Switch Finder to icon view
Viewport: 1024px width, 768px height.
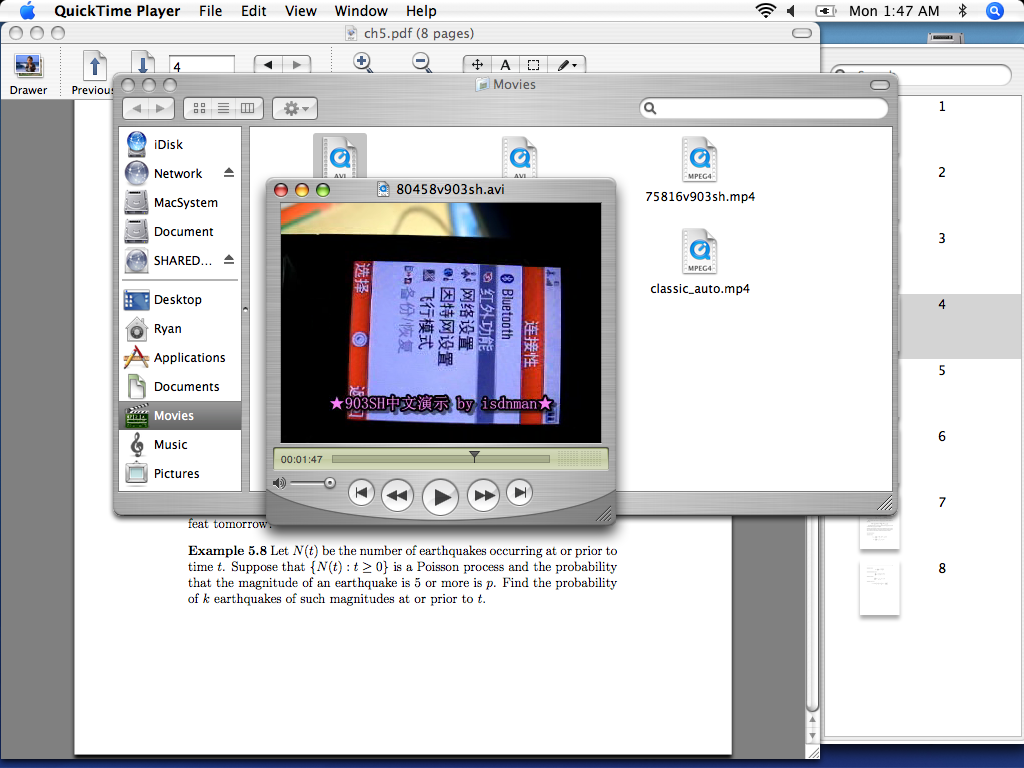point(199,108)
